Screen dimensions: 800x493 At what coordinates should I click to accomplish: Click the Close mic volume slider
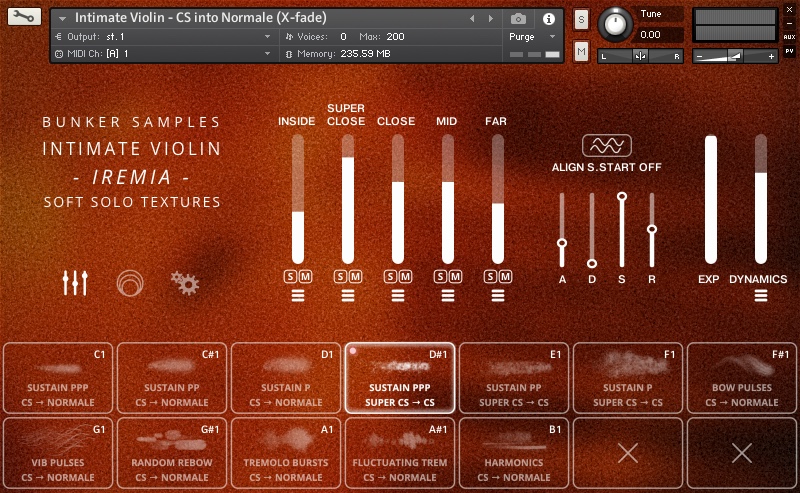397,200
